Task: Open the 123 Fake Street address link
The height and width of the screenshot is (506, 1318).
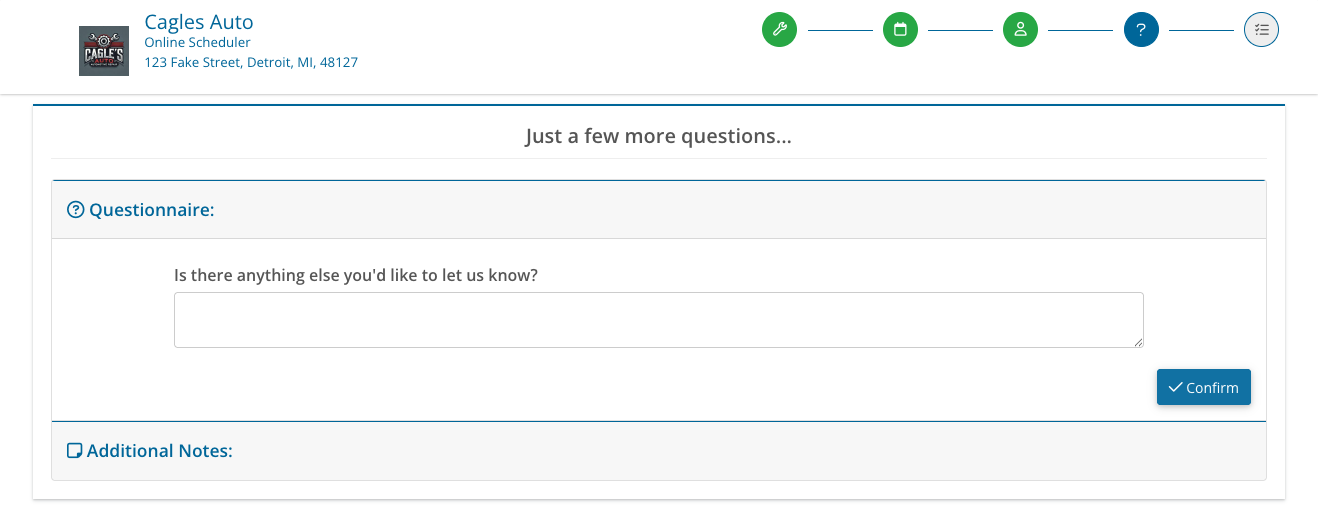Action: pyautogui.click(x=251, y=62)
